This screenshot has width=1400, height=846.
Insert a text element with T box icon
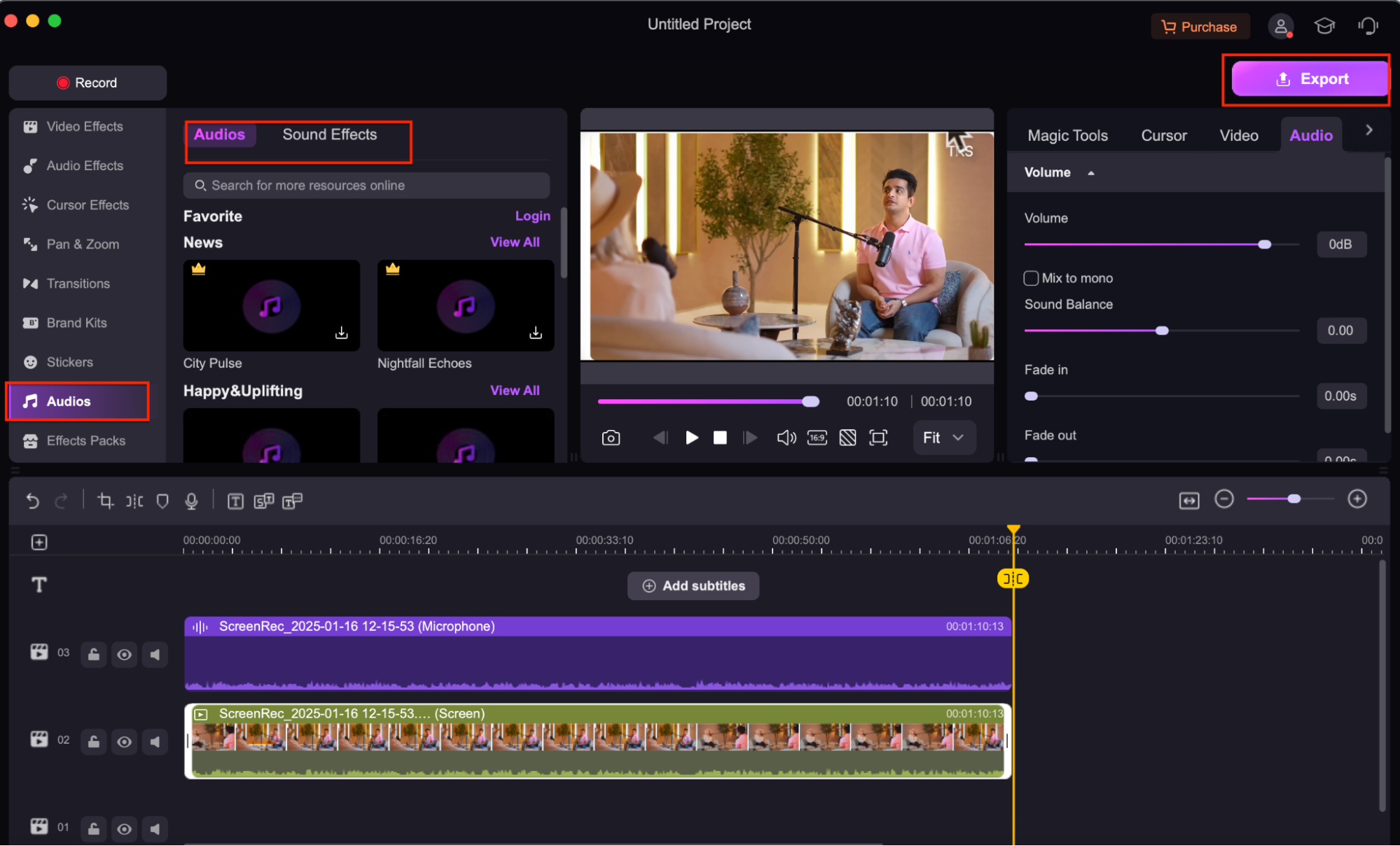tap(235, 501)
